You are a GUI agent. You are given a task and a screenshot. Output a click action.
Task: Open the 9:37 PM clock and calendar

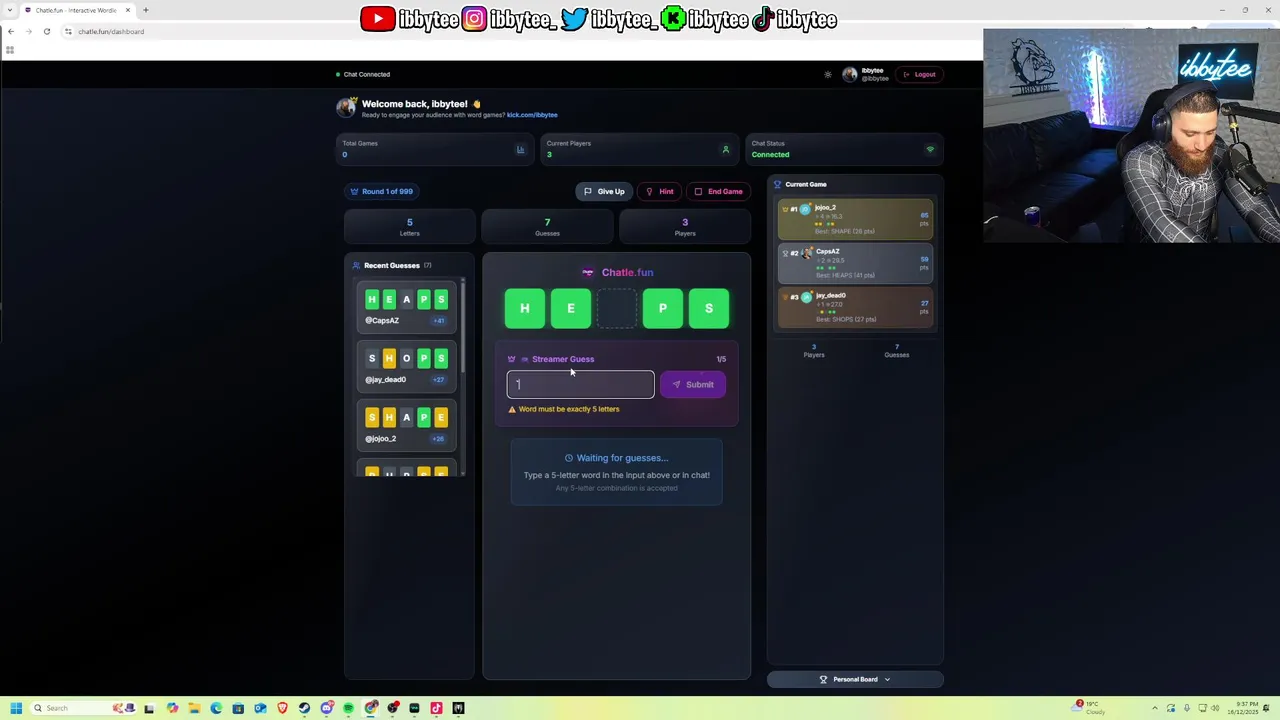pyautogui.click(x=1243, y=708)
